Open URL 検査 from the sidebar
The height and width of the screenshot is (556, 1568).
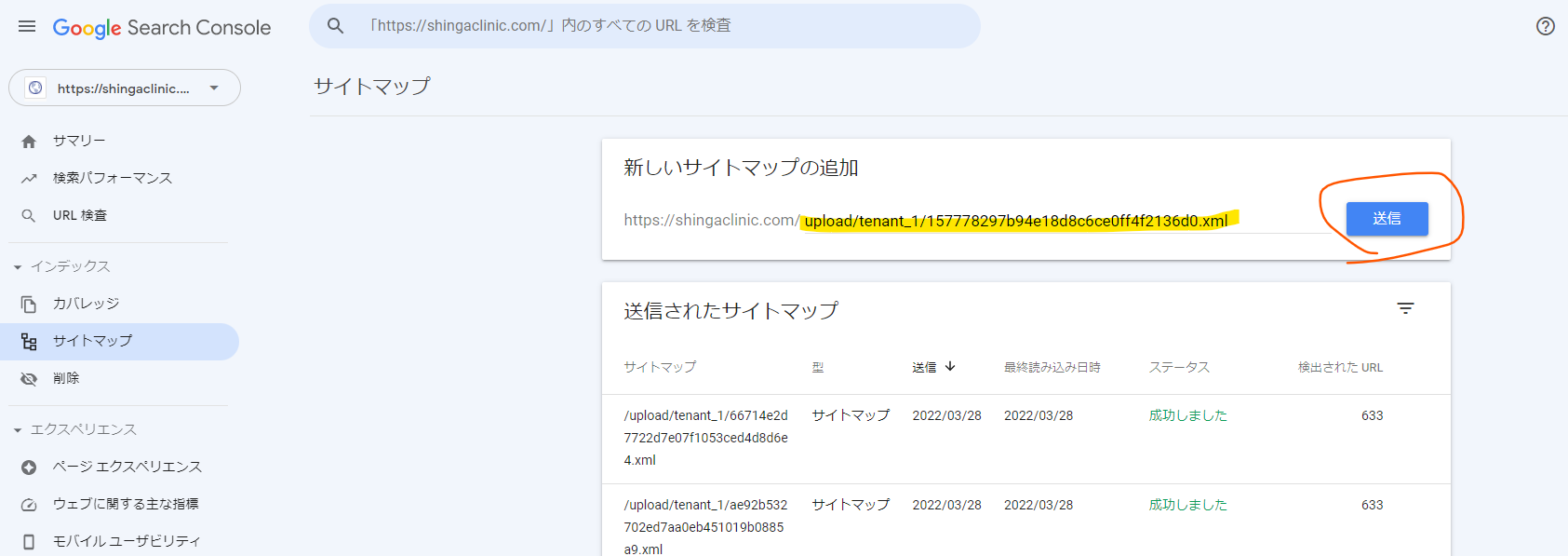80,216
